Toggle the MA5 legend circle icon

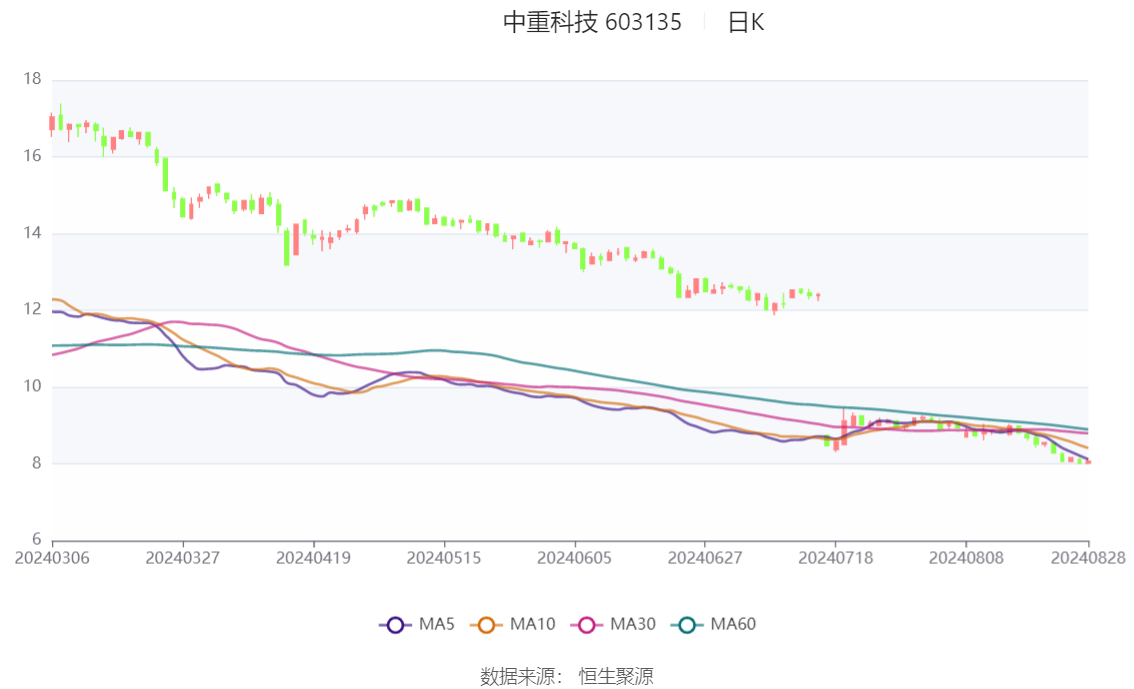pos(395,625)
